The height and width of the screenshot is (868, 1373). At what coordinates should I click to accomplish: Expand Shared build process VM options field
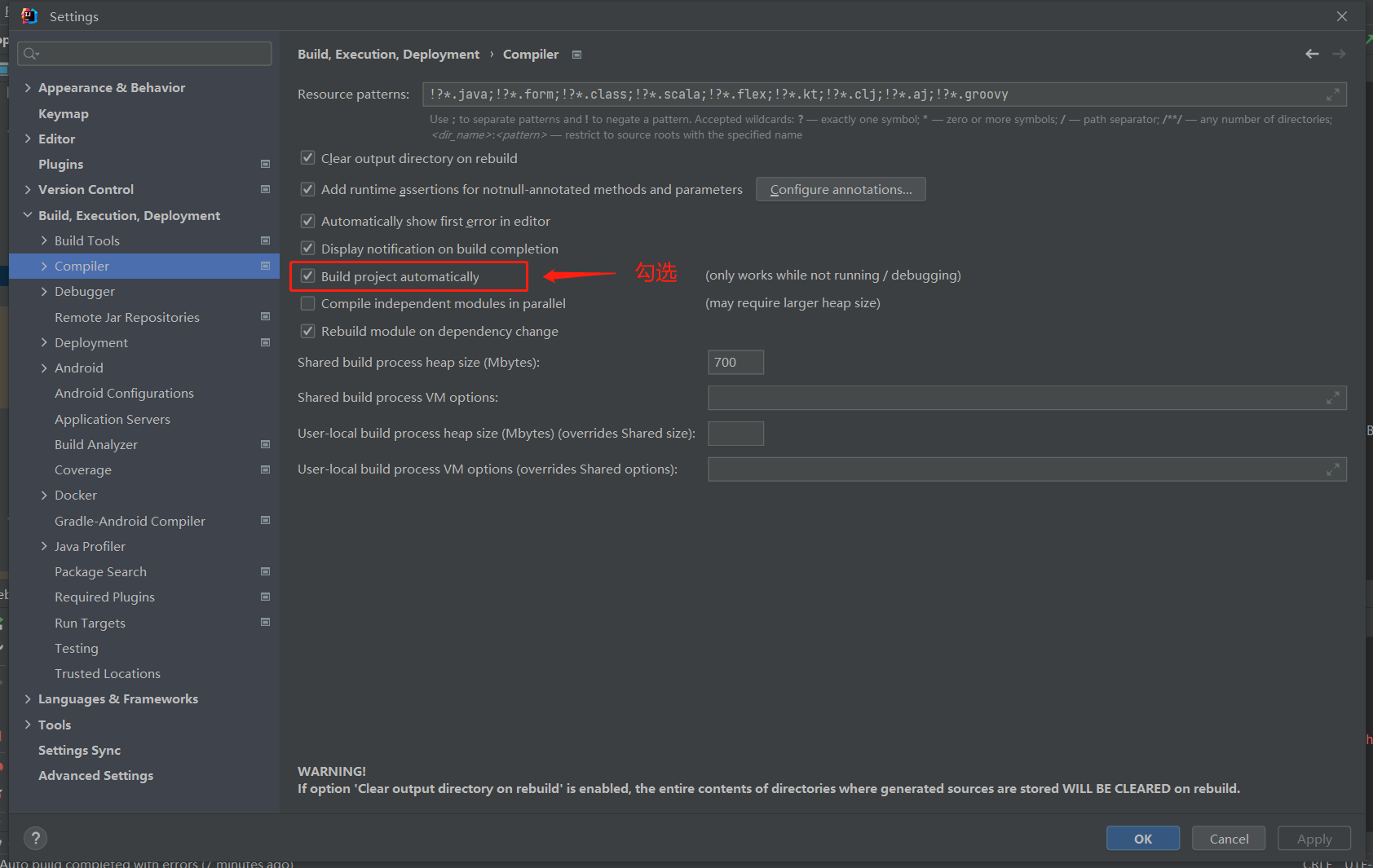(x=1332, y=398)
